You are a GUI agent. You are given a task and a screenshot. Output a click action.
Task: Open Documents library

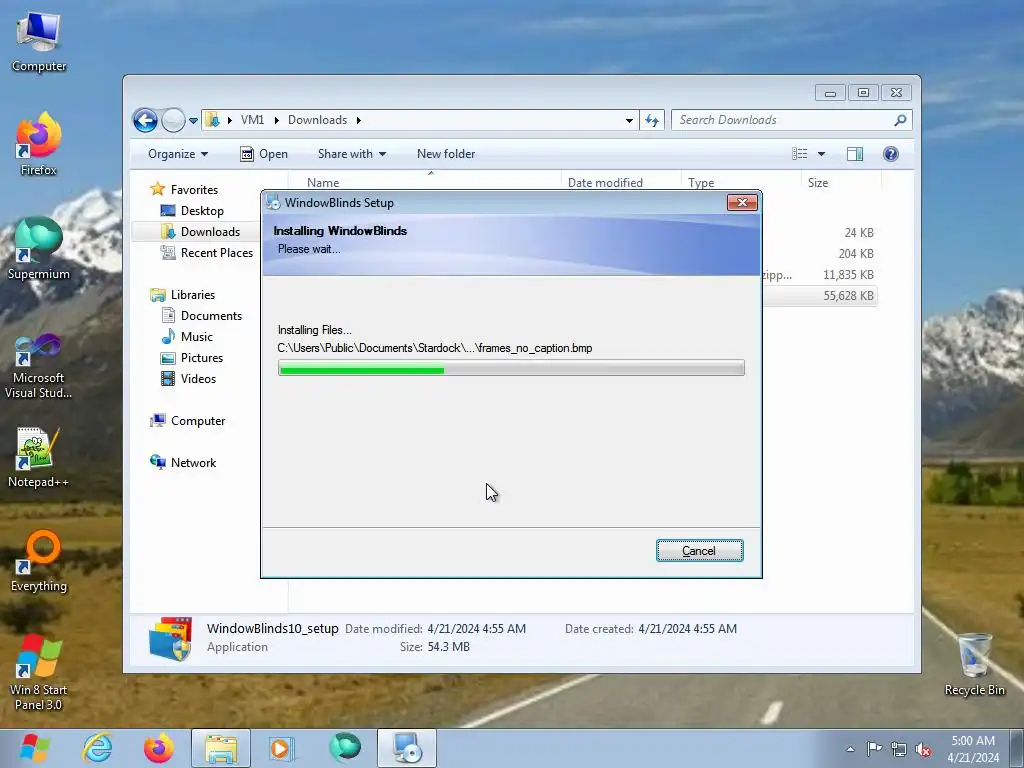(x=202, y=315)
